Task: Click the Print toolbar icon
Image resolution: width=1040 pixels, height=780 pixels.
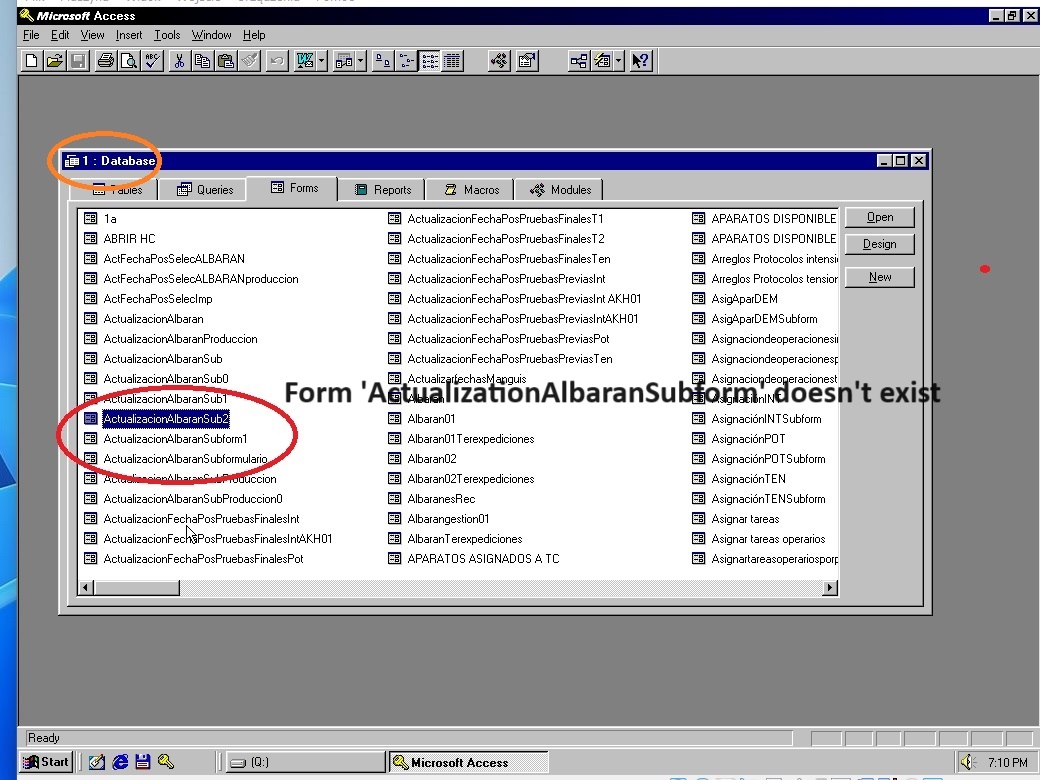Action: [x=105, y=61]
